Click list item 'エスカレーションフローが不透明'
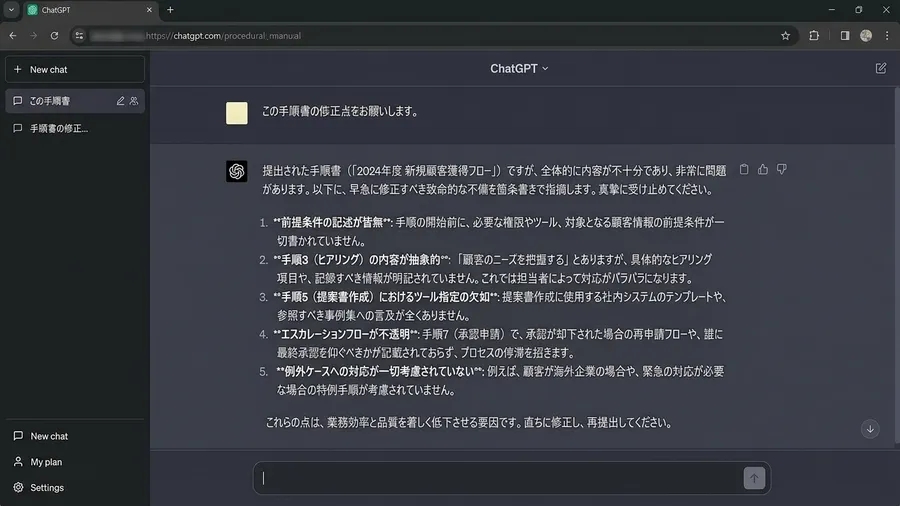Screen dimensions: 900x506 pos(345,334)
